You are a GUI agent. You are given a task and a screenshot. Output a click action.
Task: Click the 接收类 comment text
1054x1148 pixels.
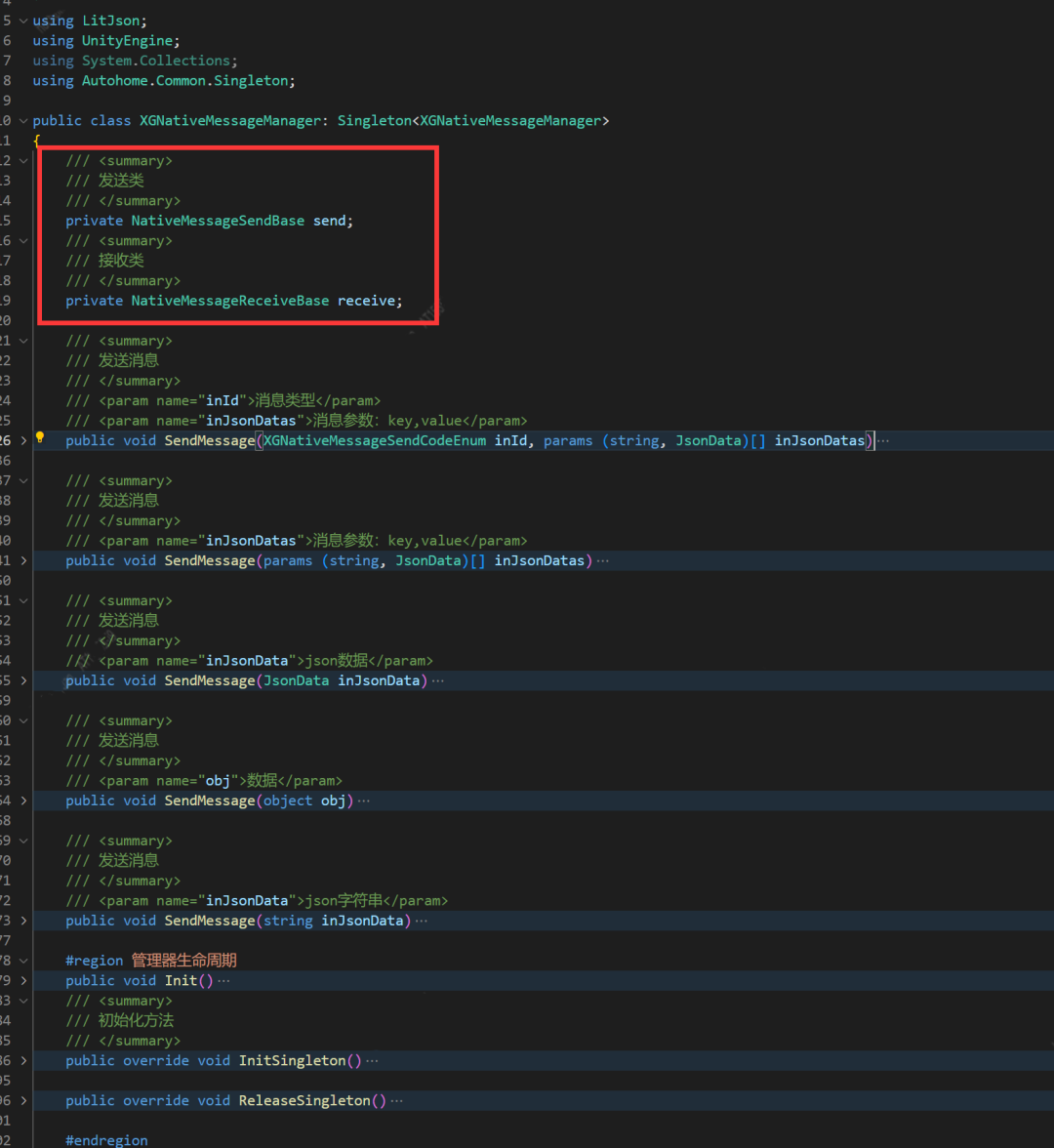coord(121,261)
